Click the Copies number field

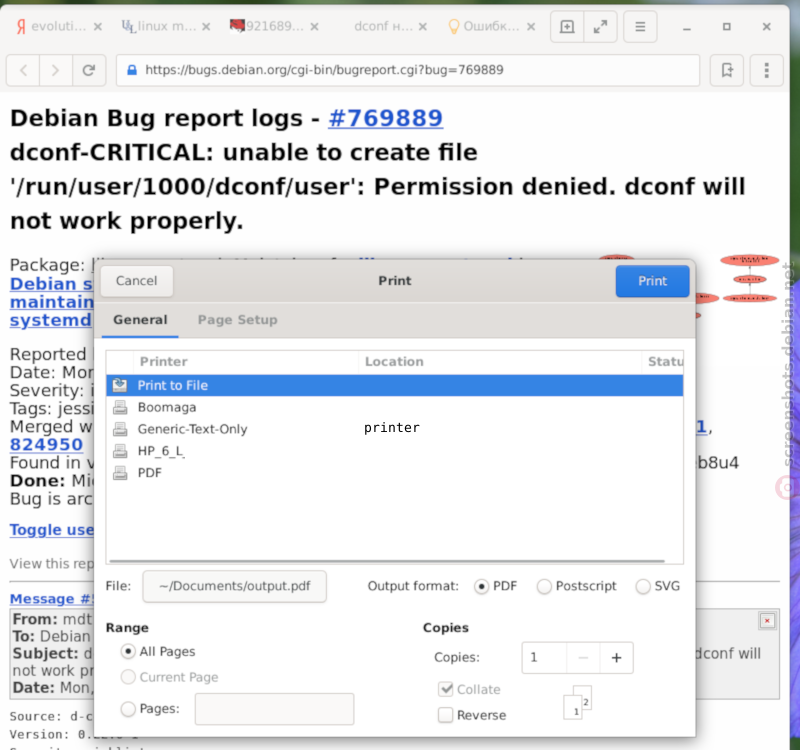tap(544, 658)
